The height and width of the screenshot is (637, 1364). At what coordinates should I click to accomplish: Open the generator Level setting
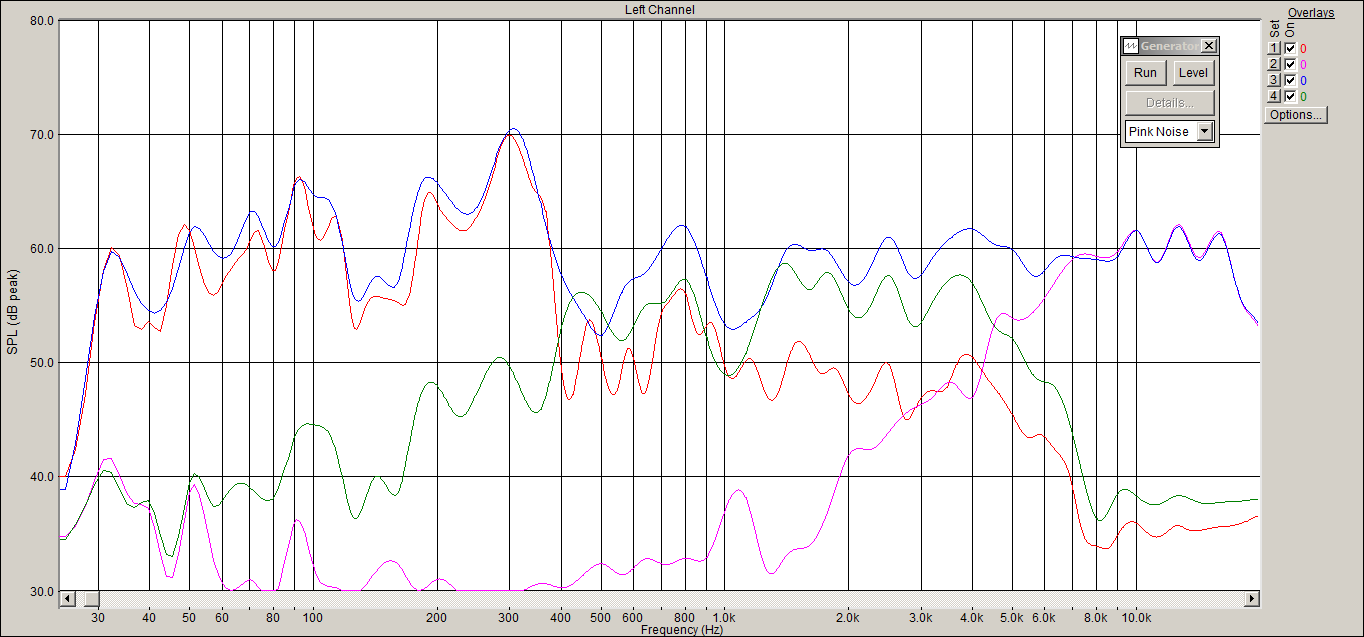click(x=1193, y=73)
